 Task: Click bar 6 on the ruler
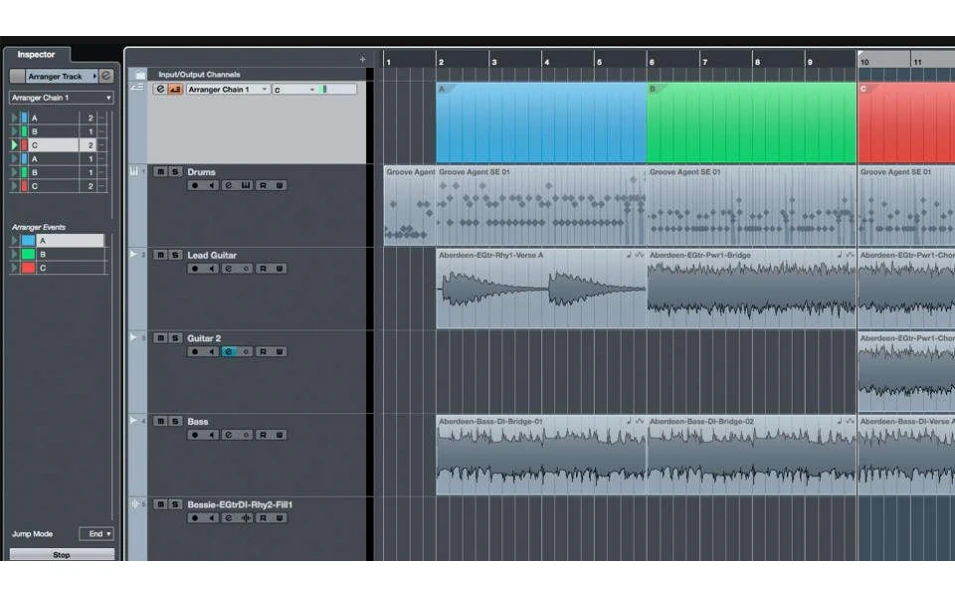(x=652, y=62)
